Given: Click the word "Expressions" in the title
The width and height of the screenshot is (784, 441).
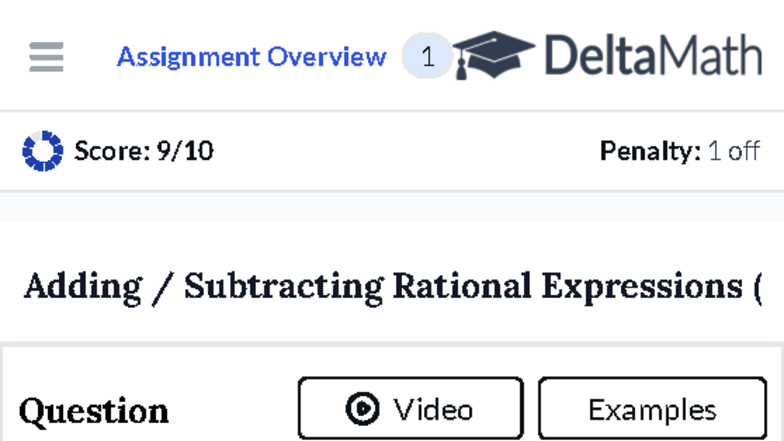Looking at the screenshot, I should pyautogui.click(x=639, y=286).
